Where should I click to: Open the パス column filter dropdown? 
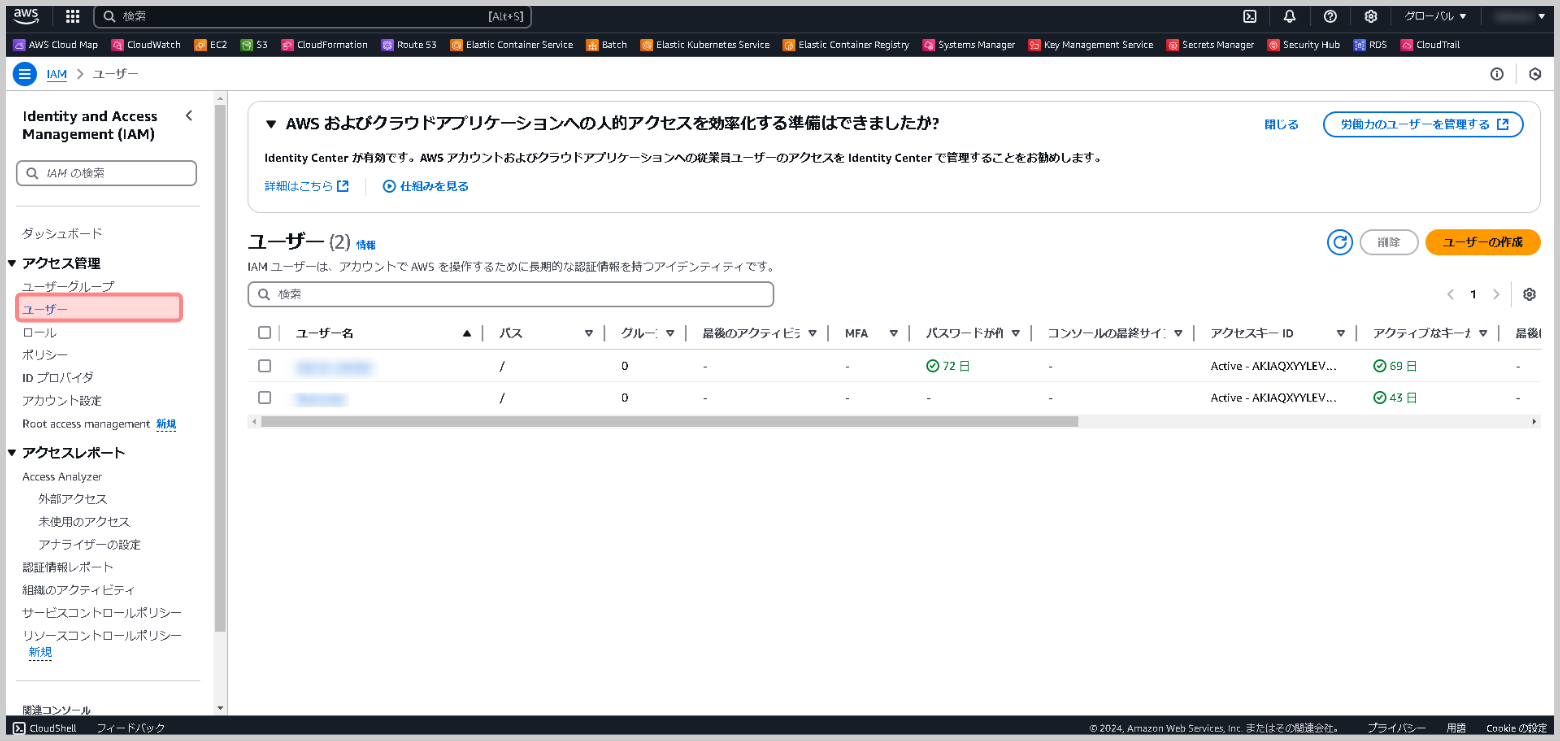click(589, 333)
